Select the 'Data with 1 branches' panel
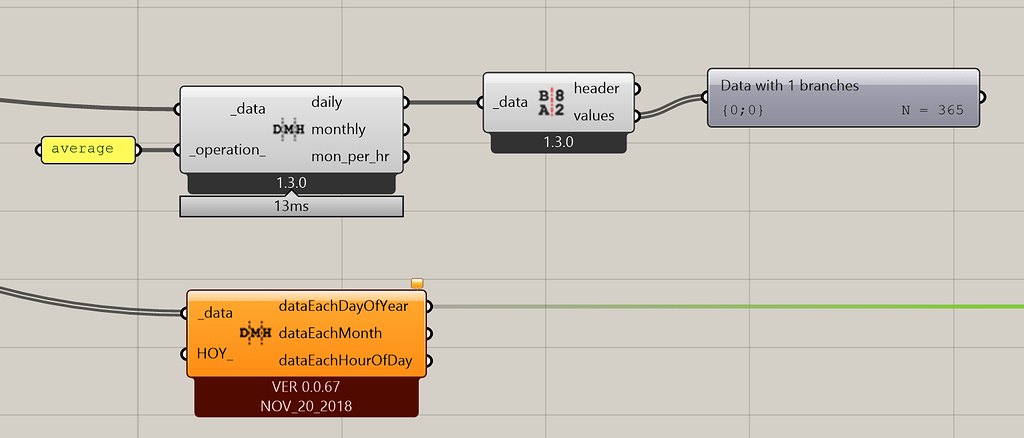 tap(843, 98)
